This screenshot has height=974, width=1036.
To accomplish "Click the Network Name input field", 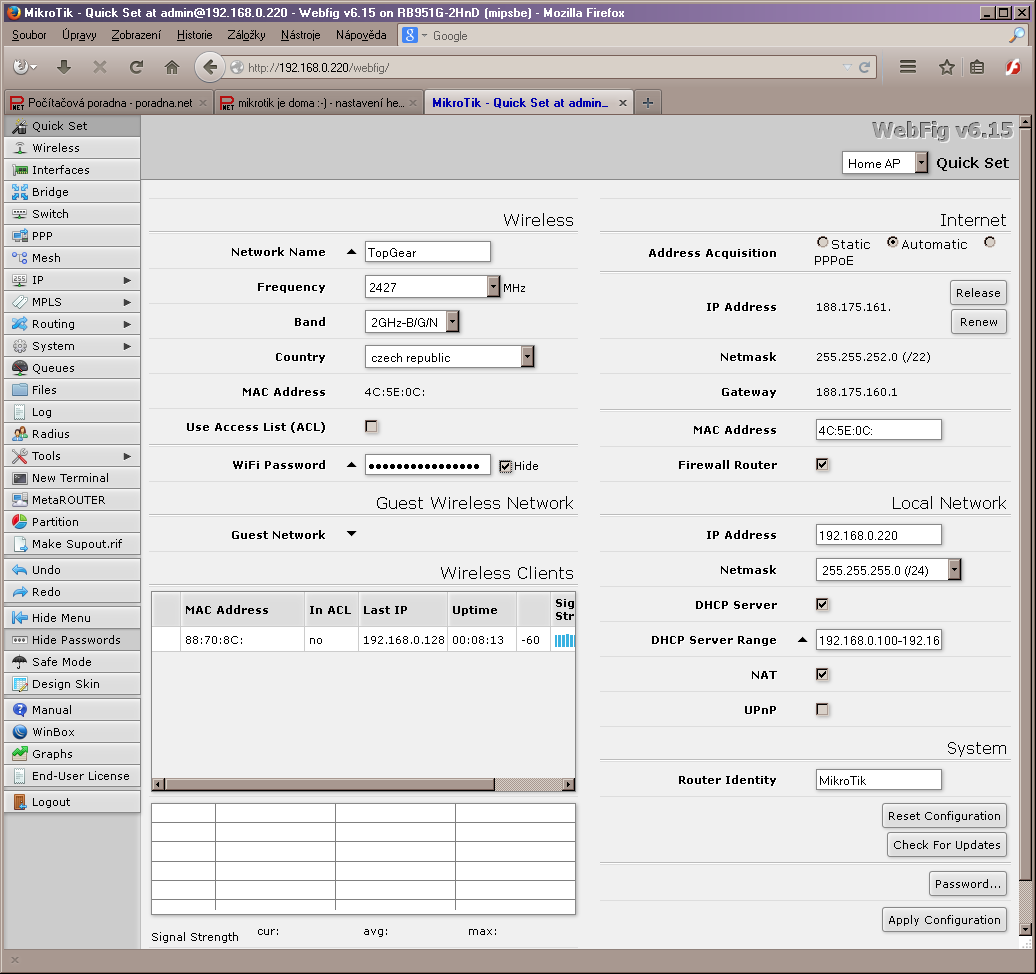I will [427, 253].
